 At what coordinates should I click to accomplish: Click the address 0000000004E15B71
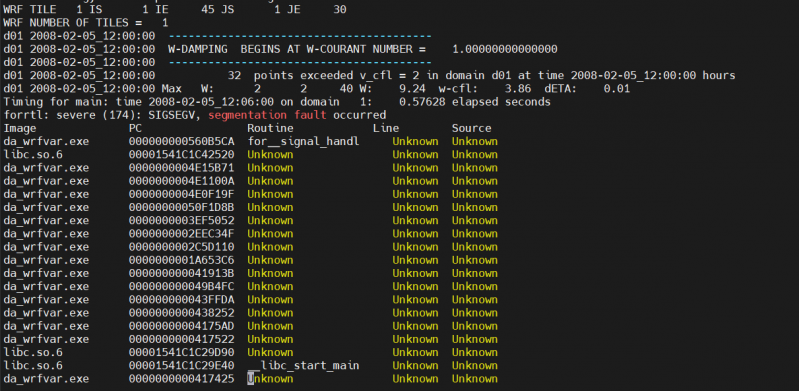pyautogui.click(x=182, y=168)
